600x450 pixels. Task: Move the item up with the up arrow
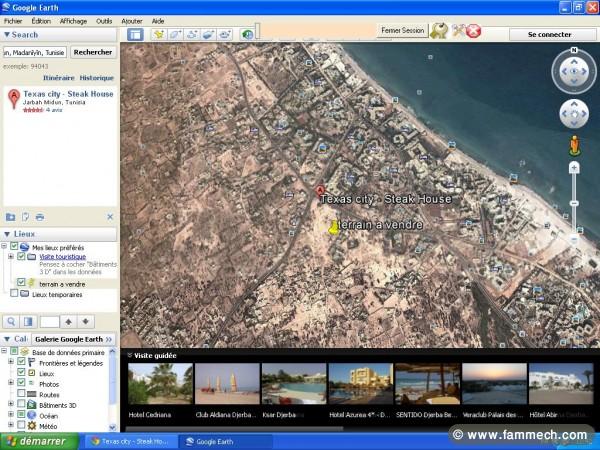coord(68,321)
